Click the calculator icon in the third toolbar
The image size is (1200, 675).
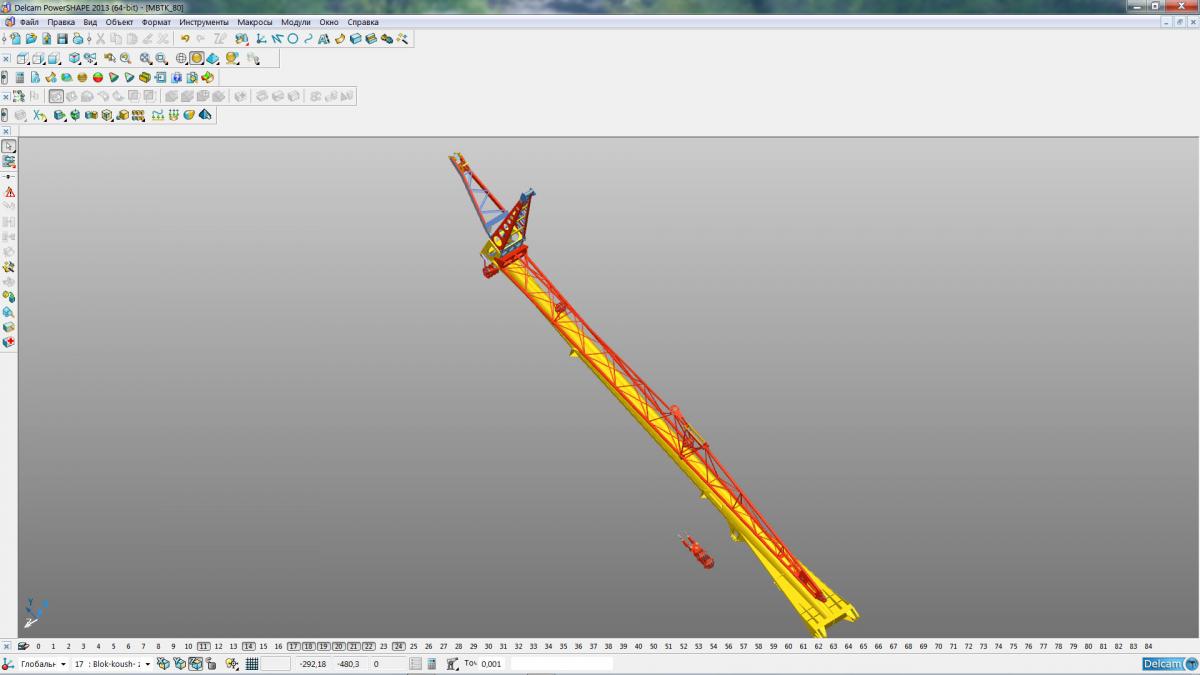tap(19, 77)
